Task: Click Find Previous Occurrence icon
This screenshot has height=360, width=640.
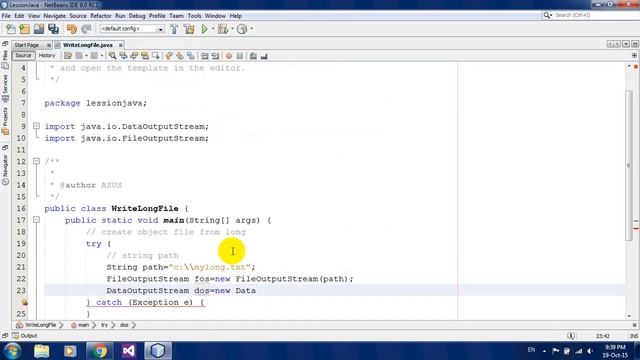Action: click(x=123, y=56)
